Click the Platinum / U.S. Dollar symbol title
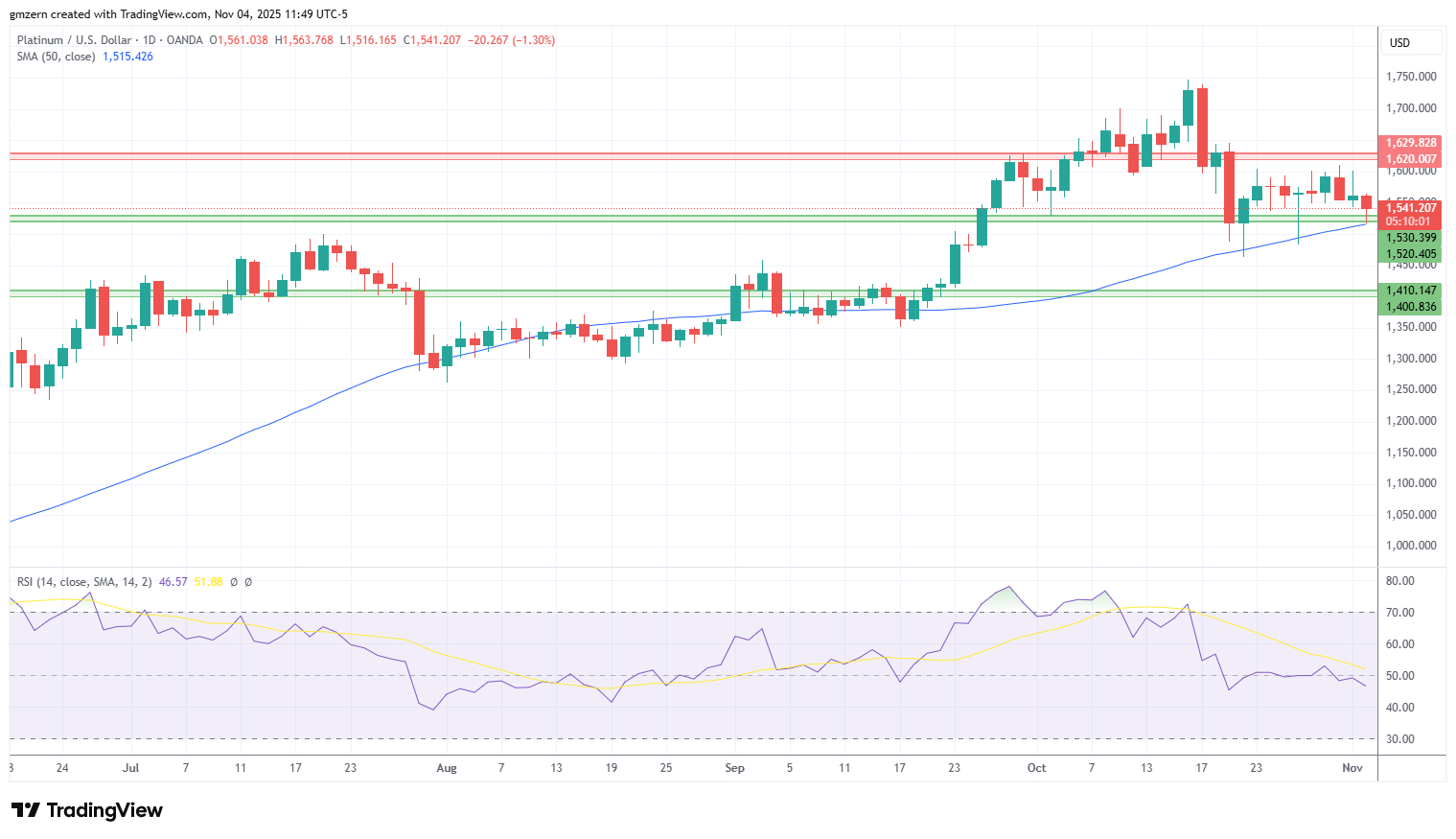This screenshot has width=1456, height=839. pos(74,40)
